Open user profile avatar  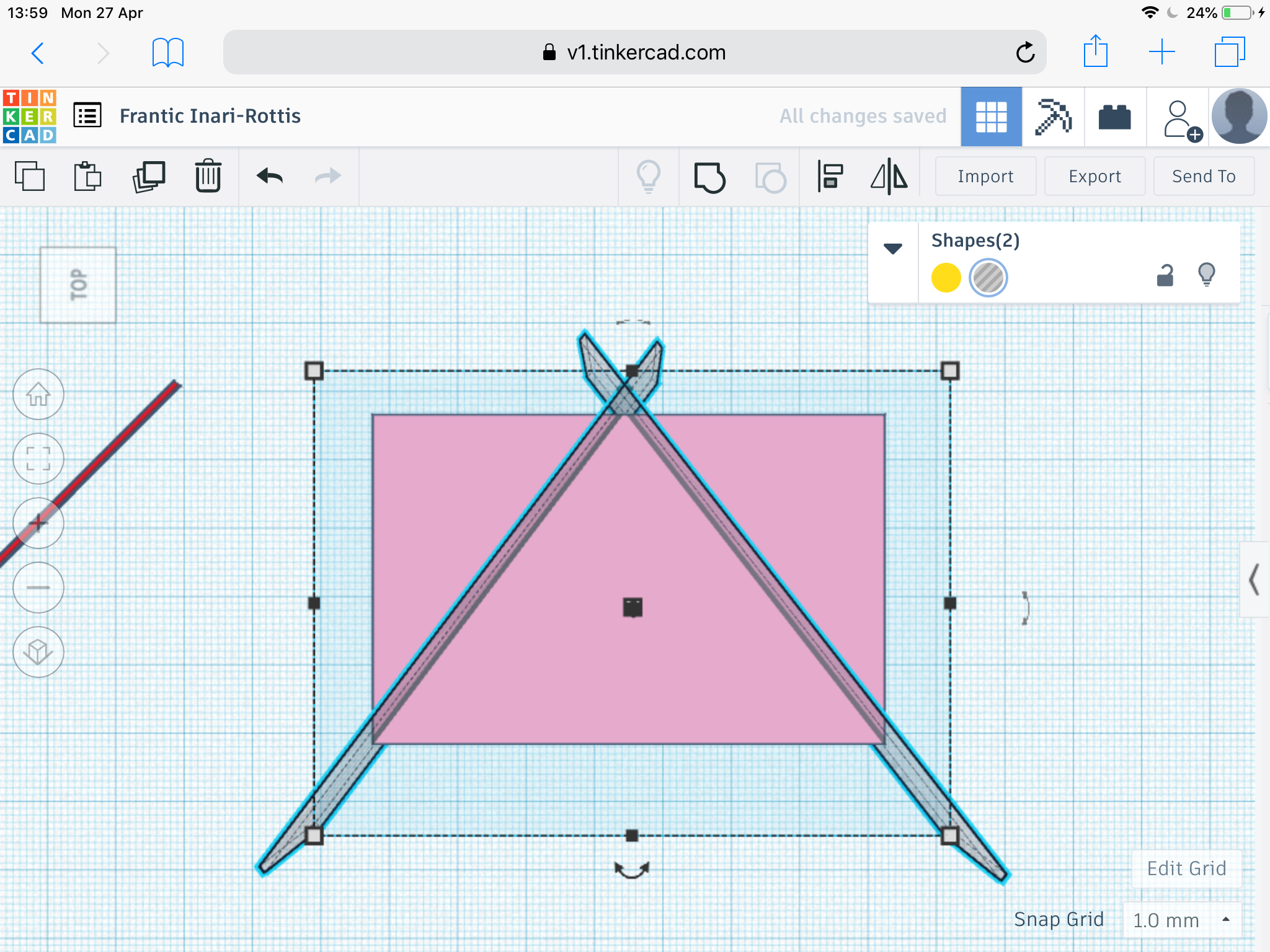point(1239,117)
